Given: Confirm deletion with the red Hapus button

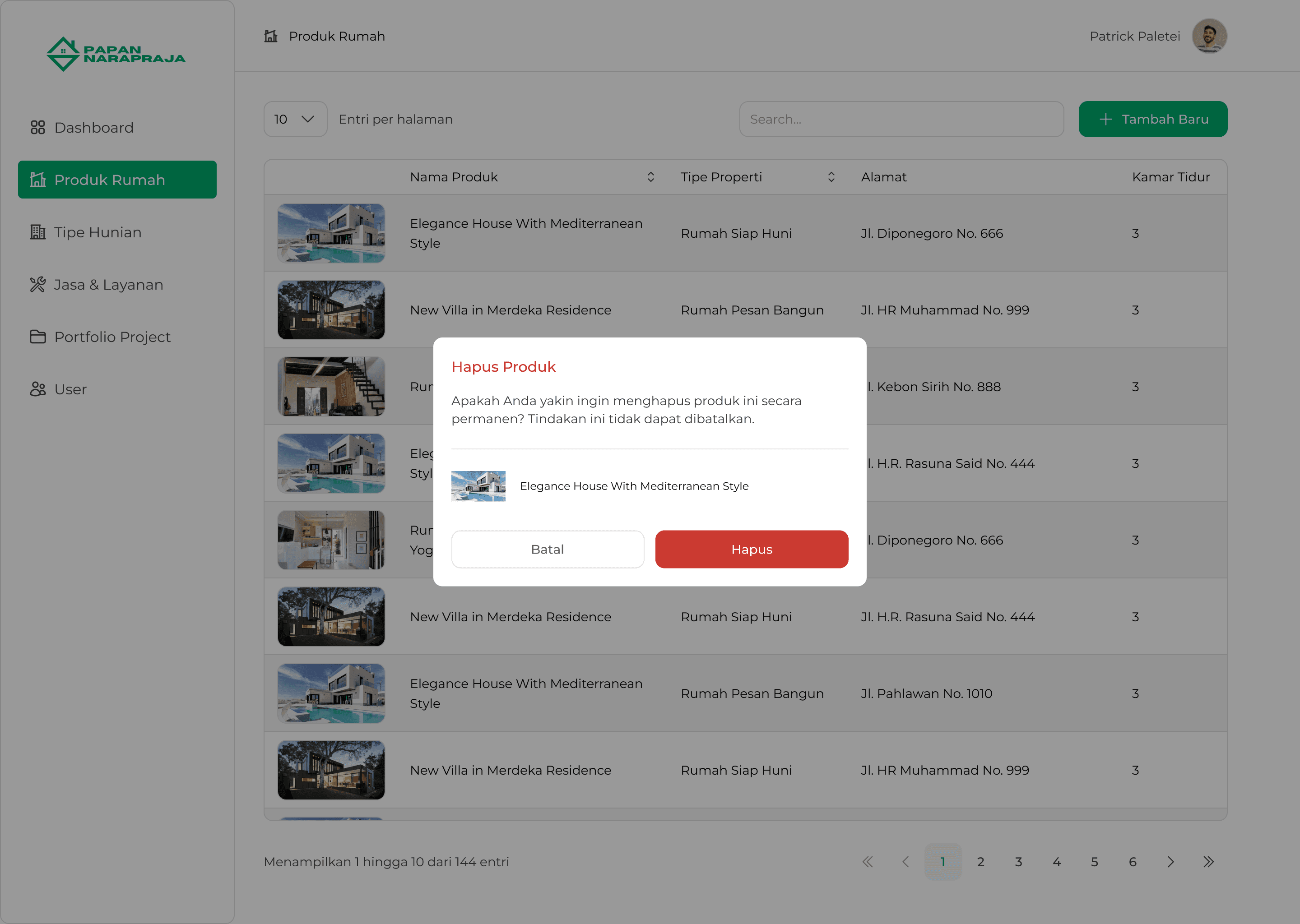Looking at the screenshot, I should pos(751,549).
